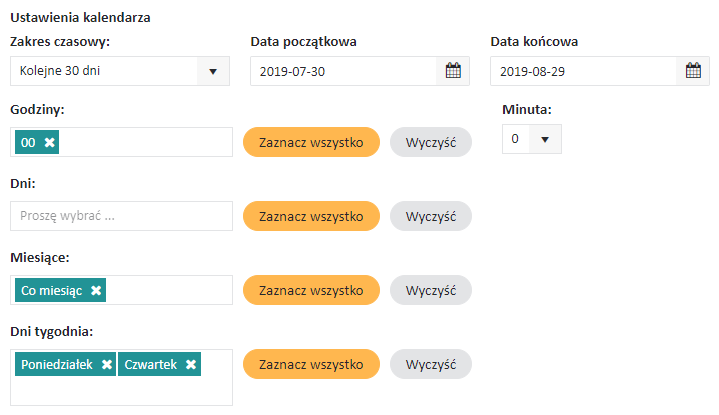Viewport: 719px width, 415px height.
Task: Clear the Dni field with 'Wyczyść'
Action: click(430, 216)
